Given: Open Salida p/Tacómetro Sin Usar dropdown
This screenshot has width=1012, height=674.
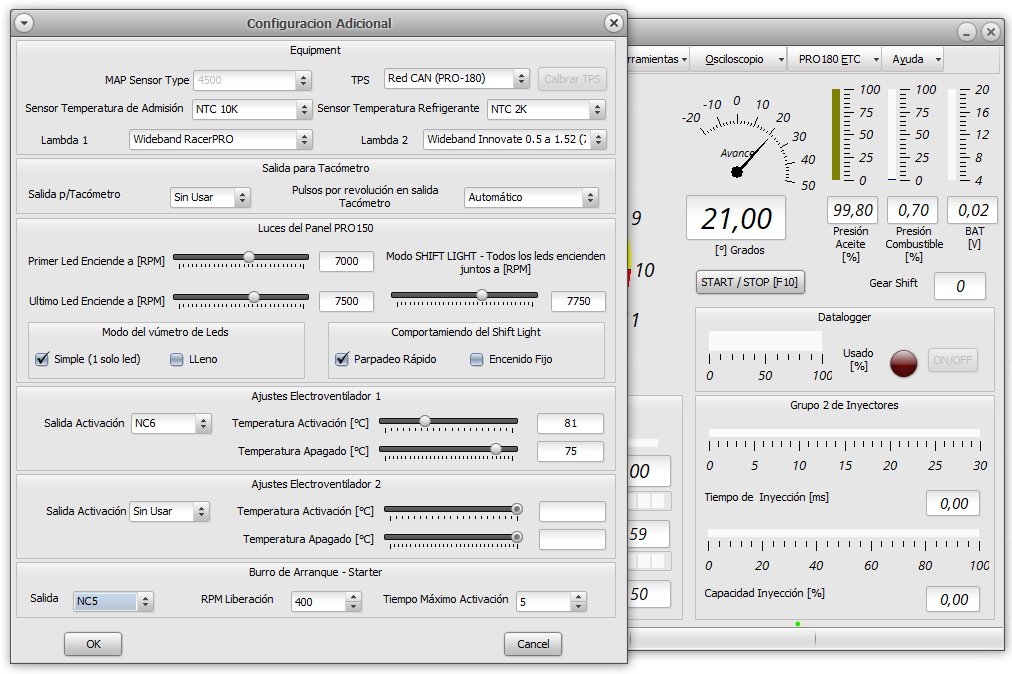Looking at the screenshot, I should tap(210, 197).
